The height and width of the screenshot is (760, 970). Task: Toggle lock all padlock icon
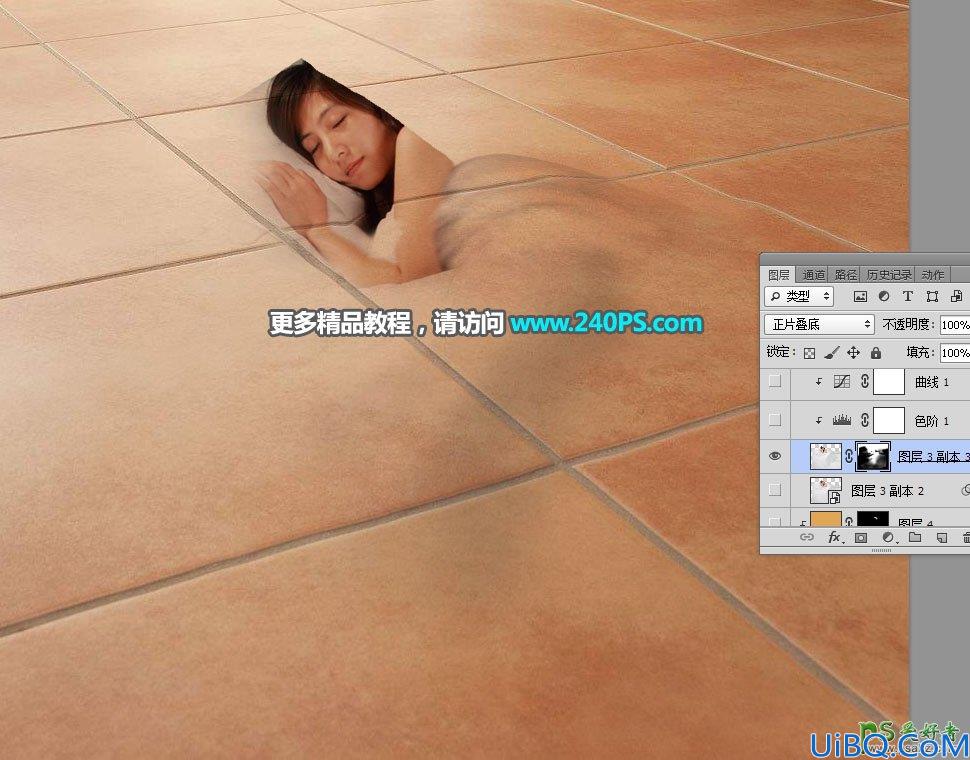coord(875,352)
